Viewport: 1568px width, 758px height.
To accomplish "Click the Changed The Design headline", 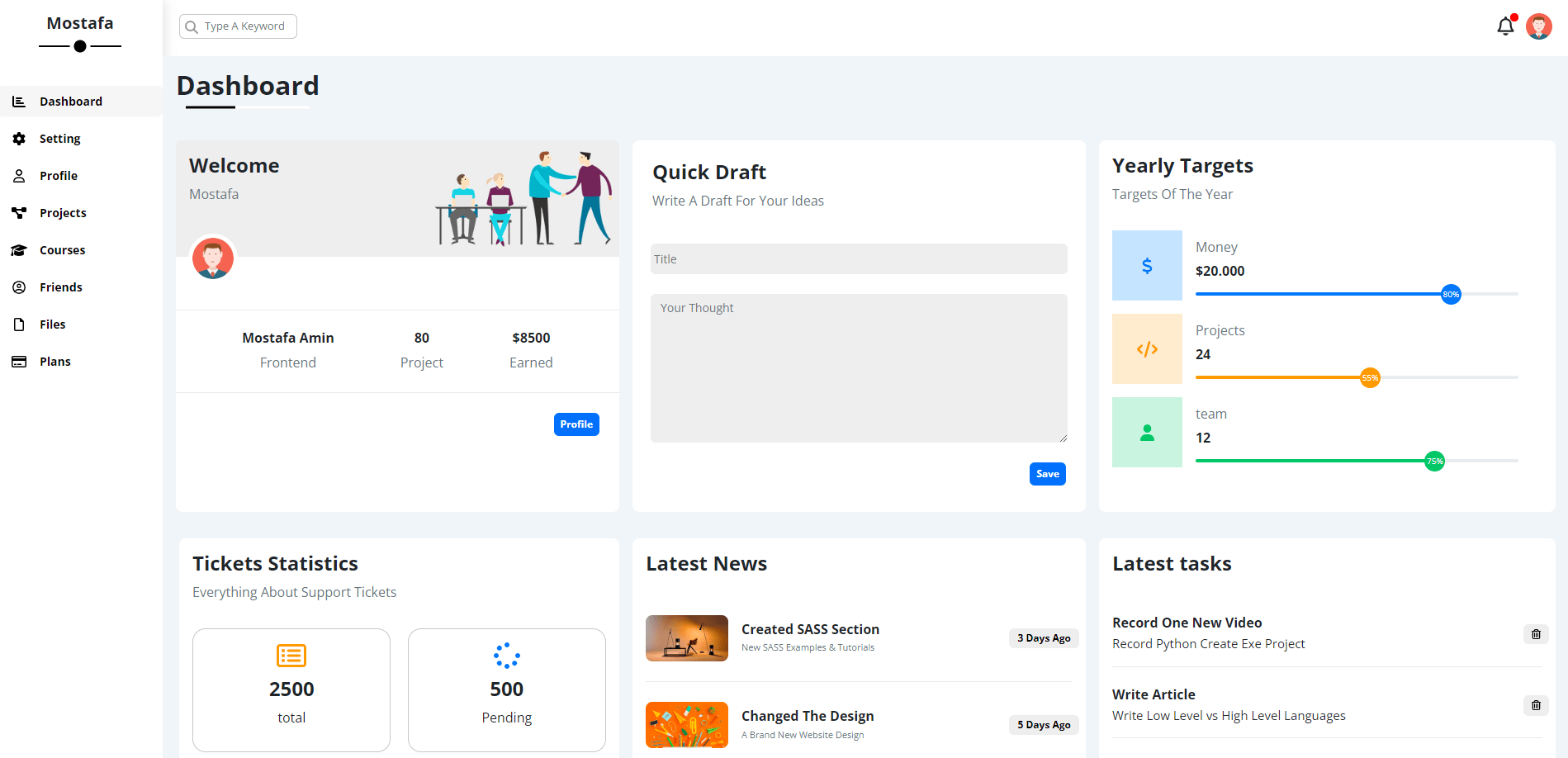I will click(808, 716).
